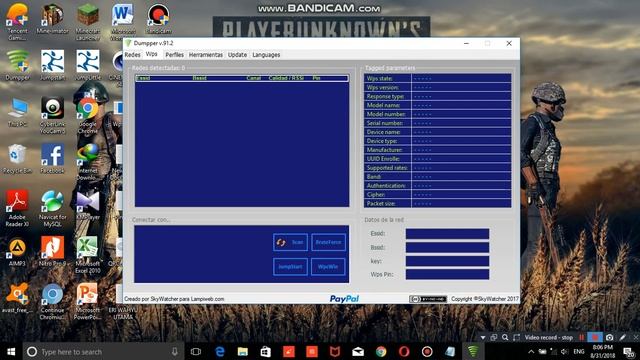The height and width of the screenshot is (360, 640).
Task: Launch Minecraft Launcher desktop icon
Action: 88,22
